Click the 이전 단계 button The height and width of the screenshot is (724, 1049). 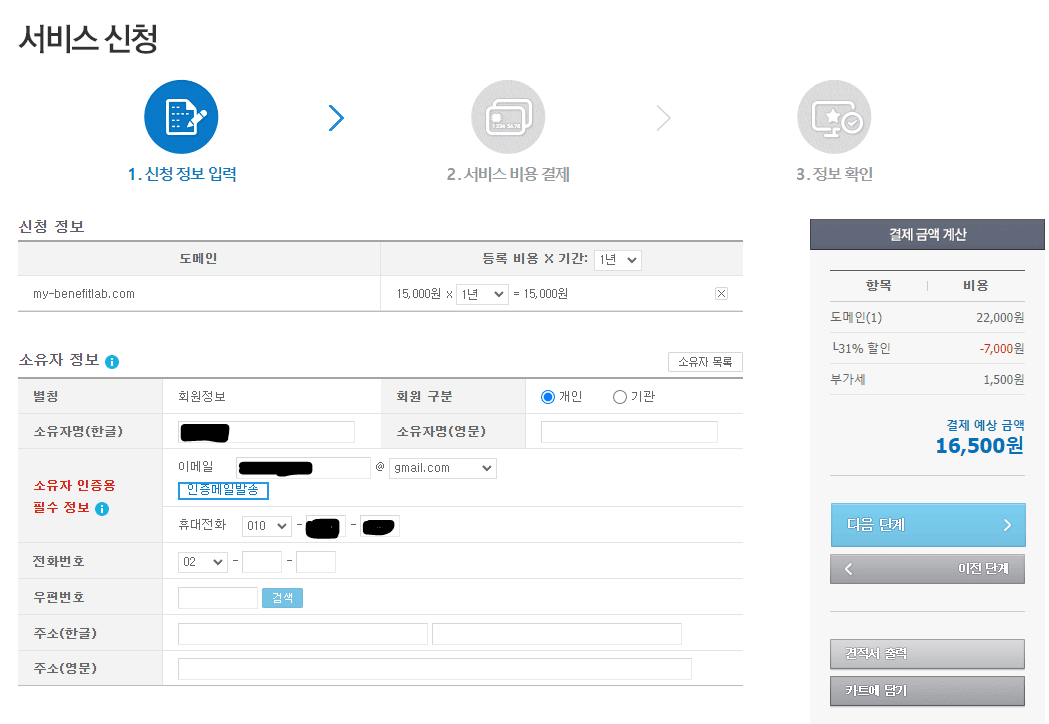(927, 567)
